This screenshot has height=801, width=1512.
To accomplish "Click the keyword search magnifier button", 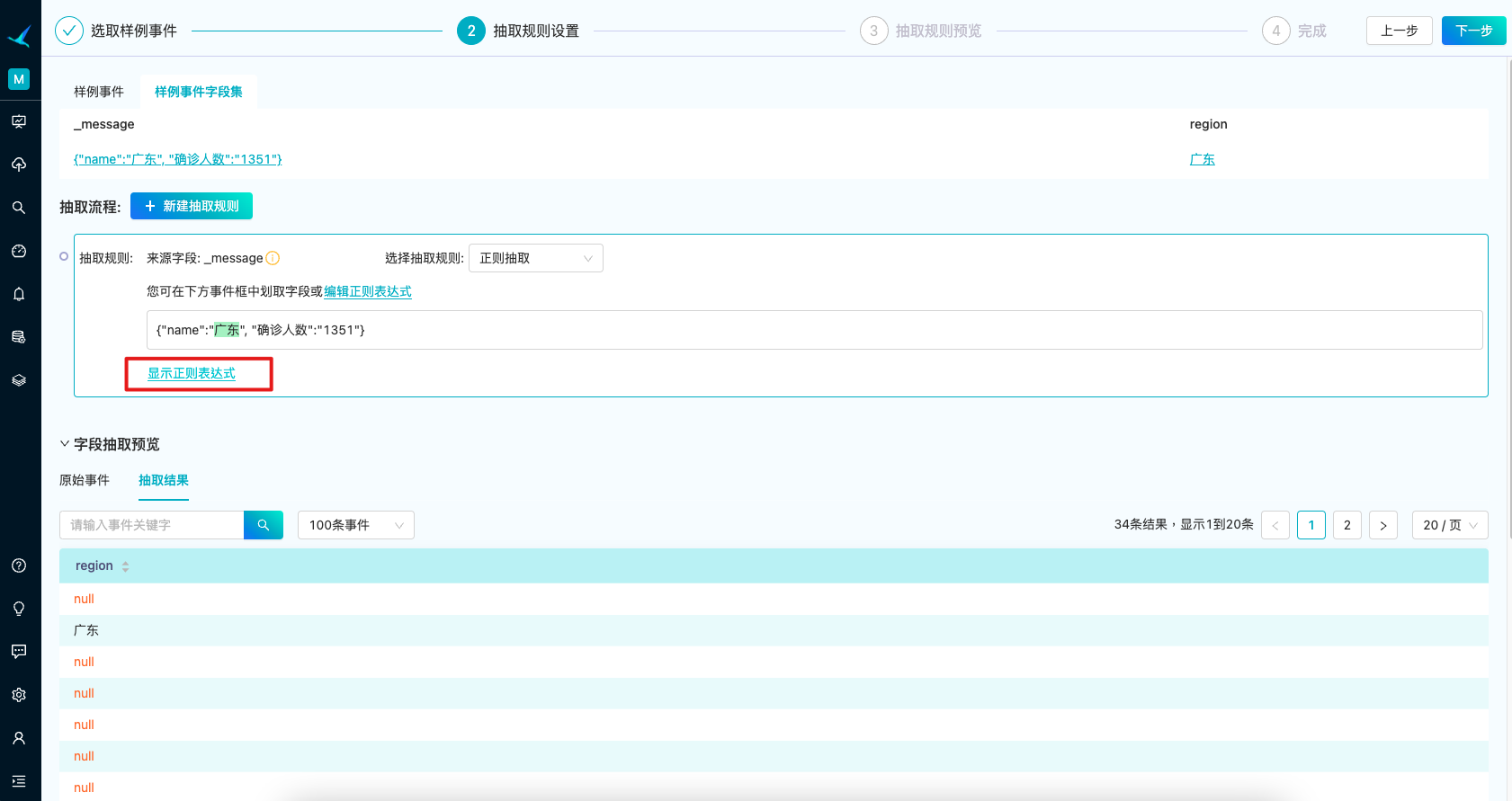I will pos(264,525).
